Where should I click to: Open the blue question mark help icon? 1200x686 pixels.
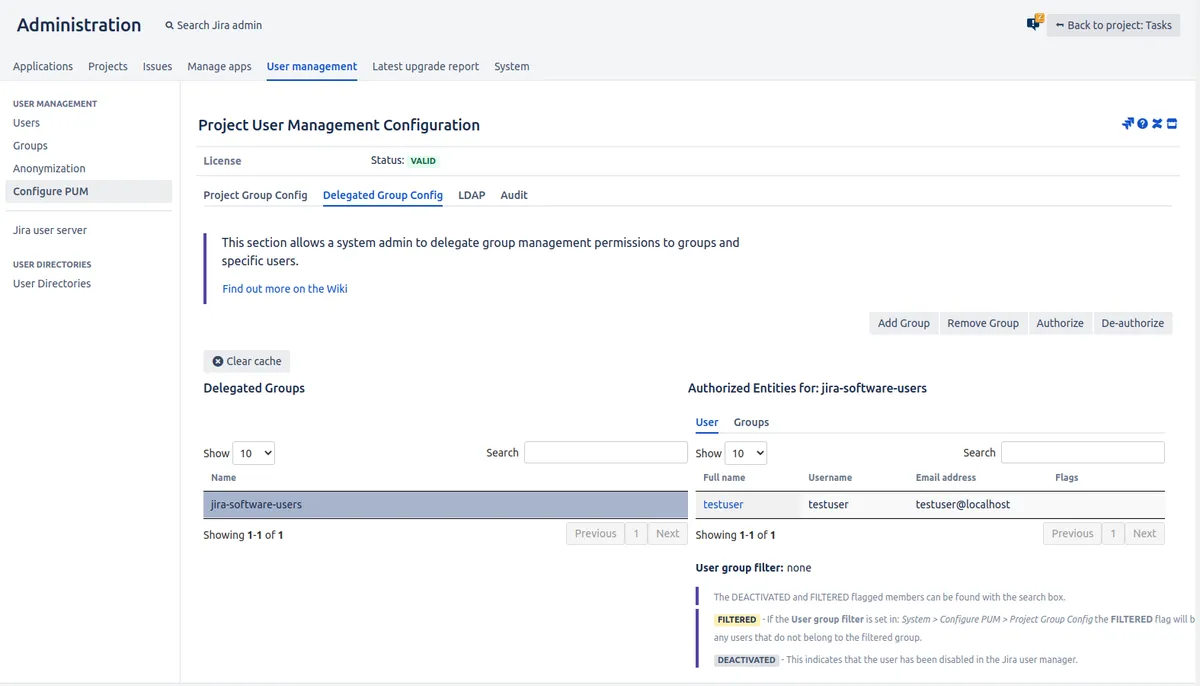(1142, 124)
